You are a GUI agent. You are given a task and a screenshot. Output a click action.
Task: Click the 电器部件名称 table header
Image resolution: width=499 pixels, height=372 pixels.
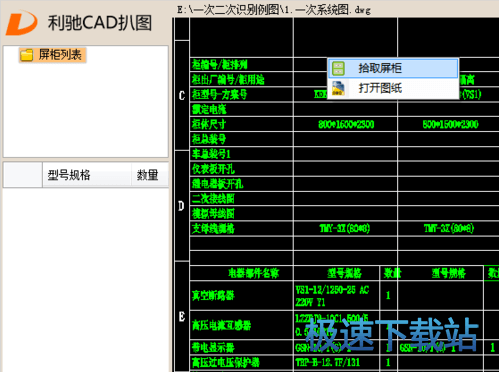(254, 273)
